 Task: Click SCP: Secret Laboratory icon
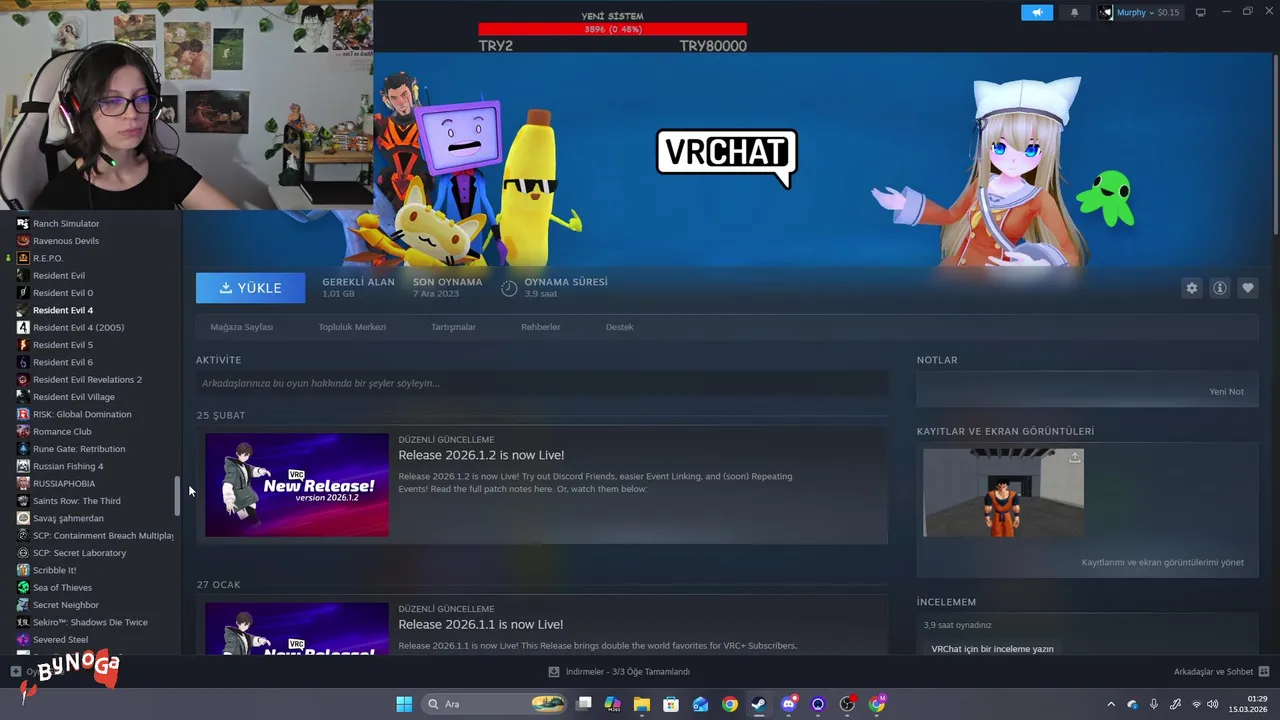pyautogui.click(x=23, y=553)
